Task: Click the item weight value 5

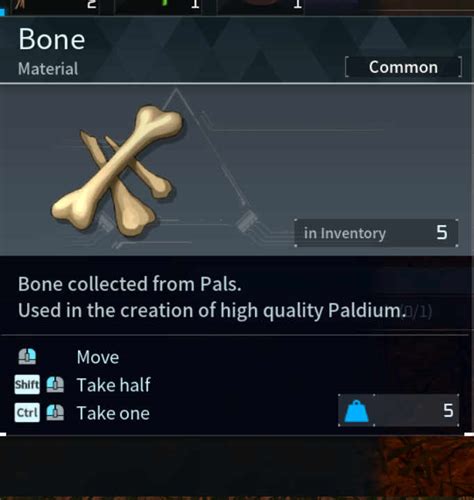Action: click(x=448, y=410)
